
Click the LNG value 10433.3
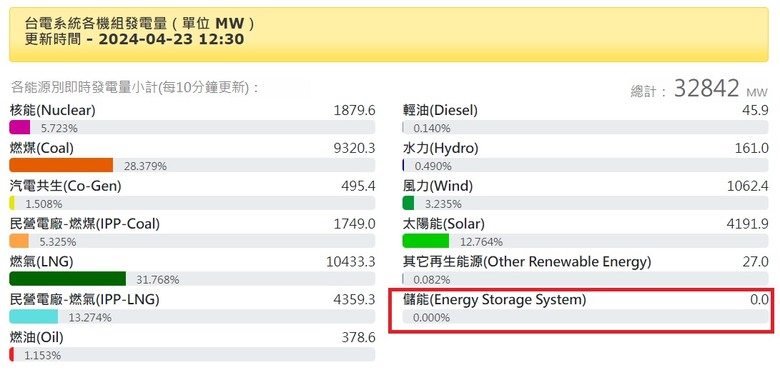[351, 262]
